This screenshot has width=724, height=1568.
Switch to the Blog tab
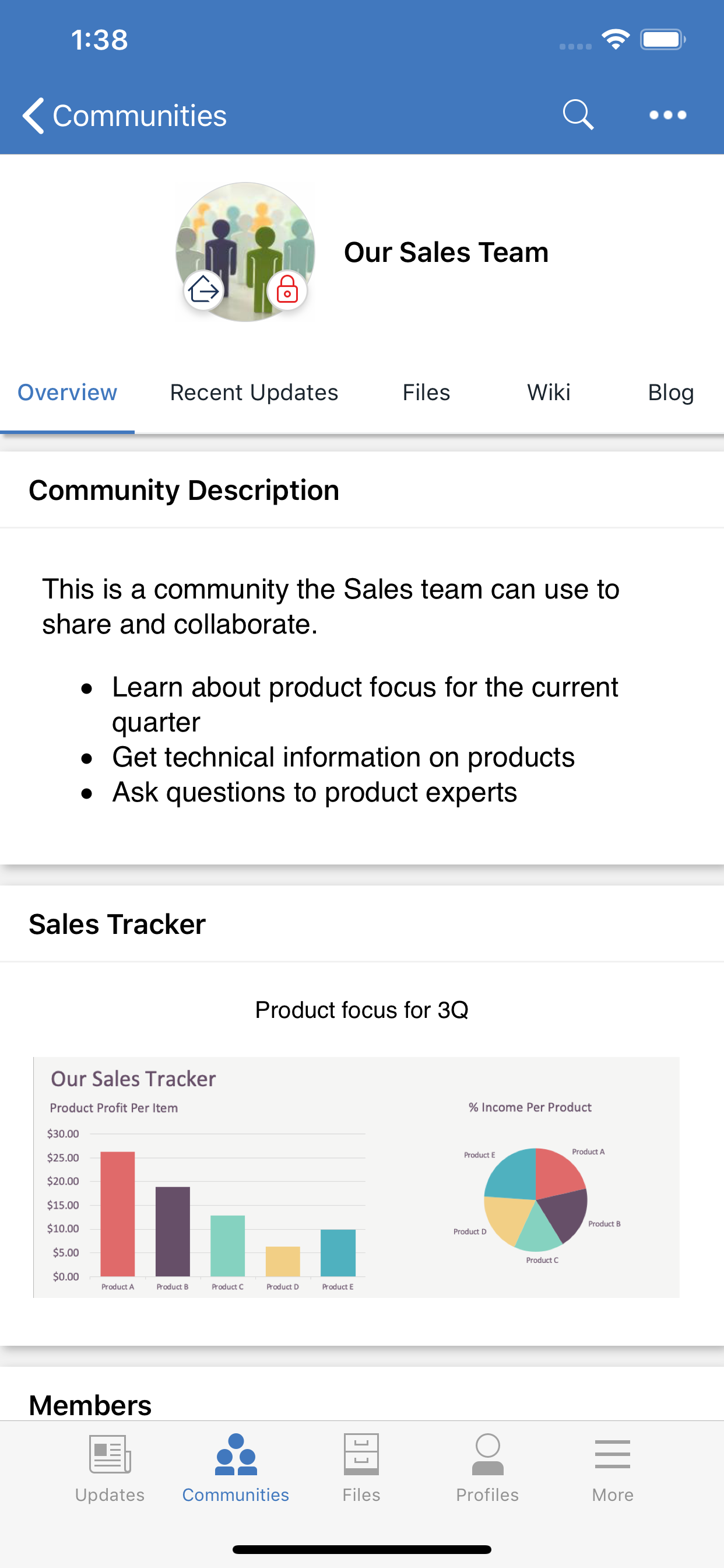coord(670,393)
